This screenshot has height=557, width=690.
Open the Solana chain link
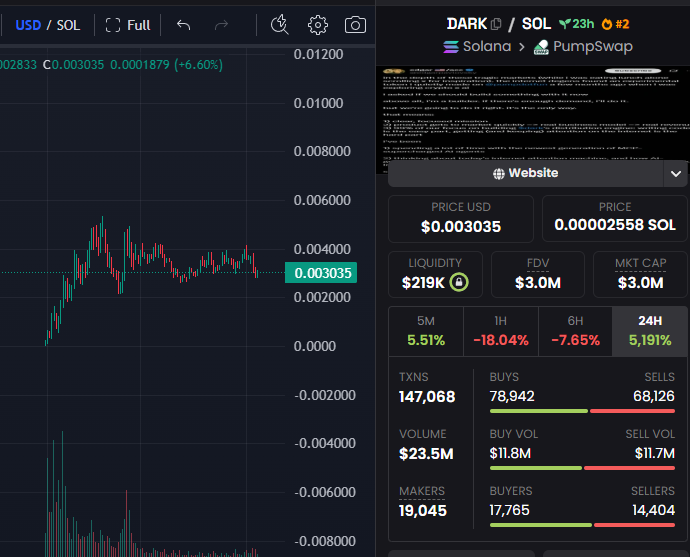pyautogui.click(x=477, y=46)
